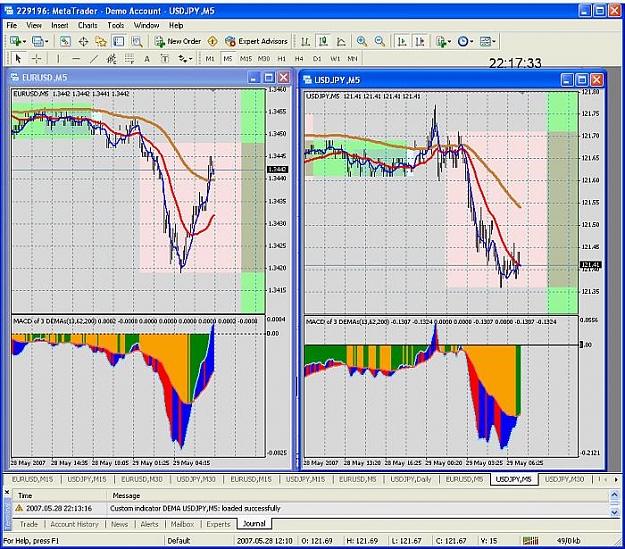Switch chart to candlestick mode
625x549 pixels.
pyautogui.click(x=323, y=41)
